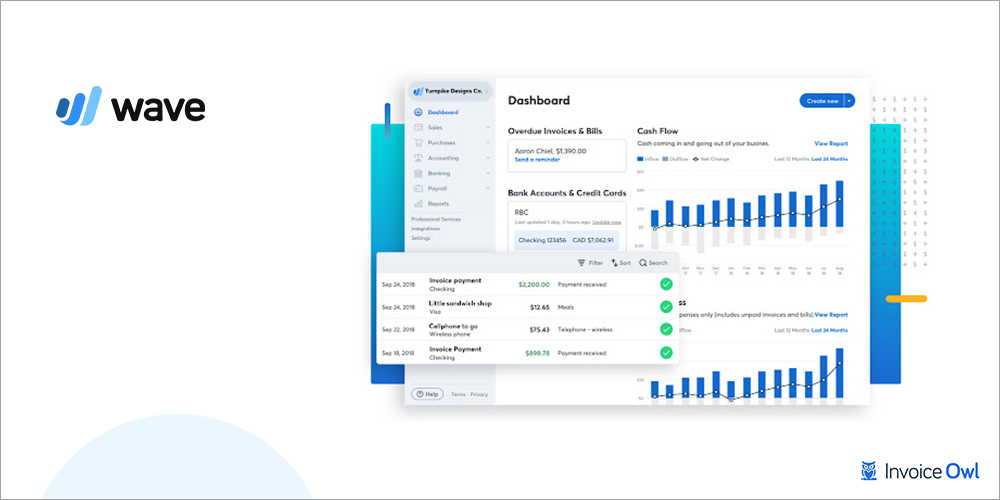The image size is (1000, 500).
Task: Expand the Turnpike Designs Co. business switcher
Action: point(487,92)
